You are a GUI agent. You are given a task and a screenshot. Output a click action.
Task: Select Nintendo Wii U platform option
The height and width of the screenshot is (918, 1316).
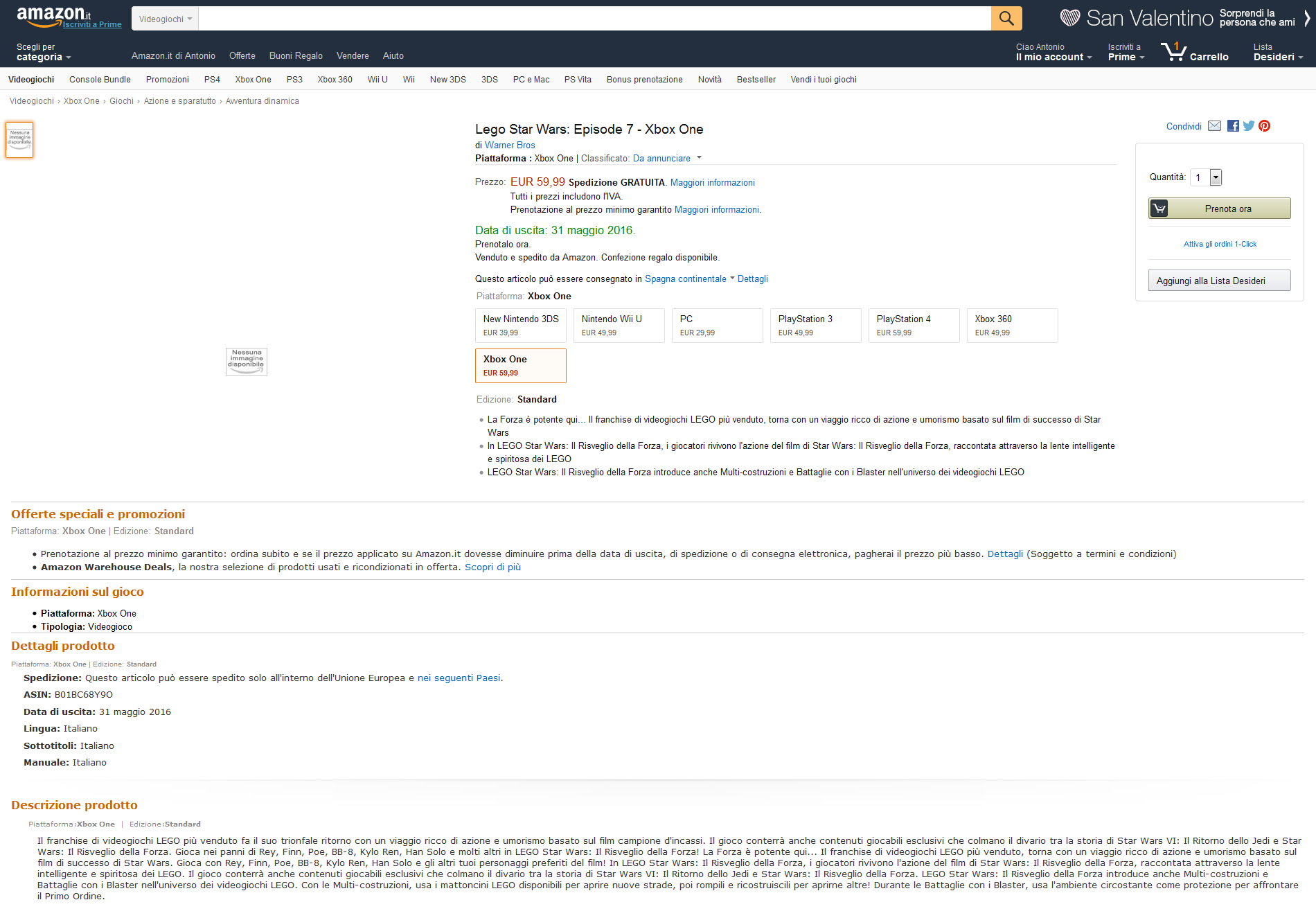tap(619, 326)
